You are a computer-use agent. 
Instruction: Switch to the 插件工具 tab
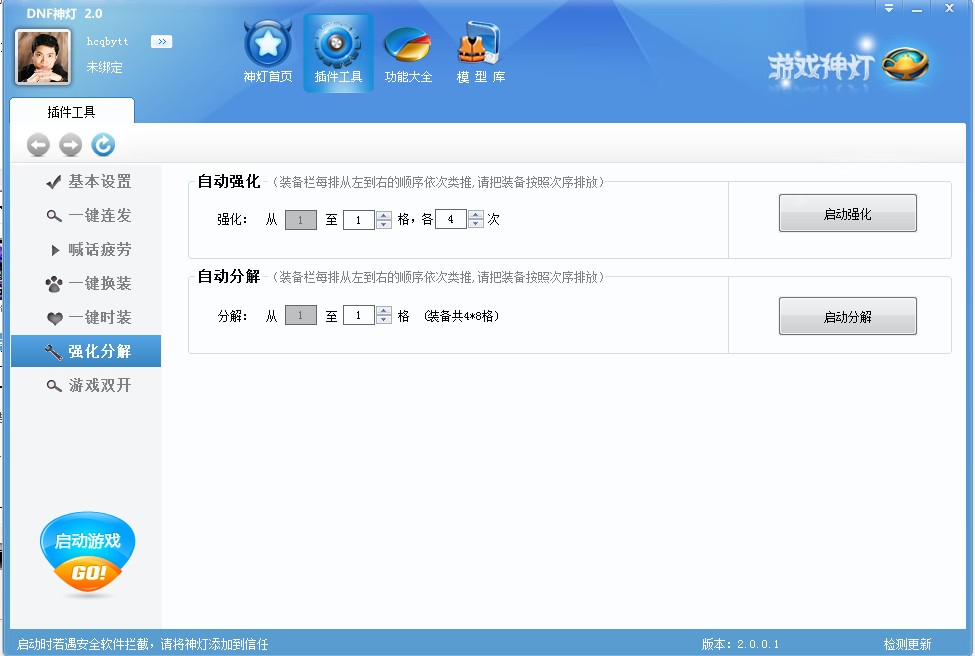(x=72, y=112)
